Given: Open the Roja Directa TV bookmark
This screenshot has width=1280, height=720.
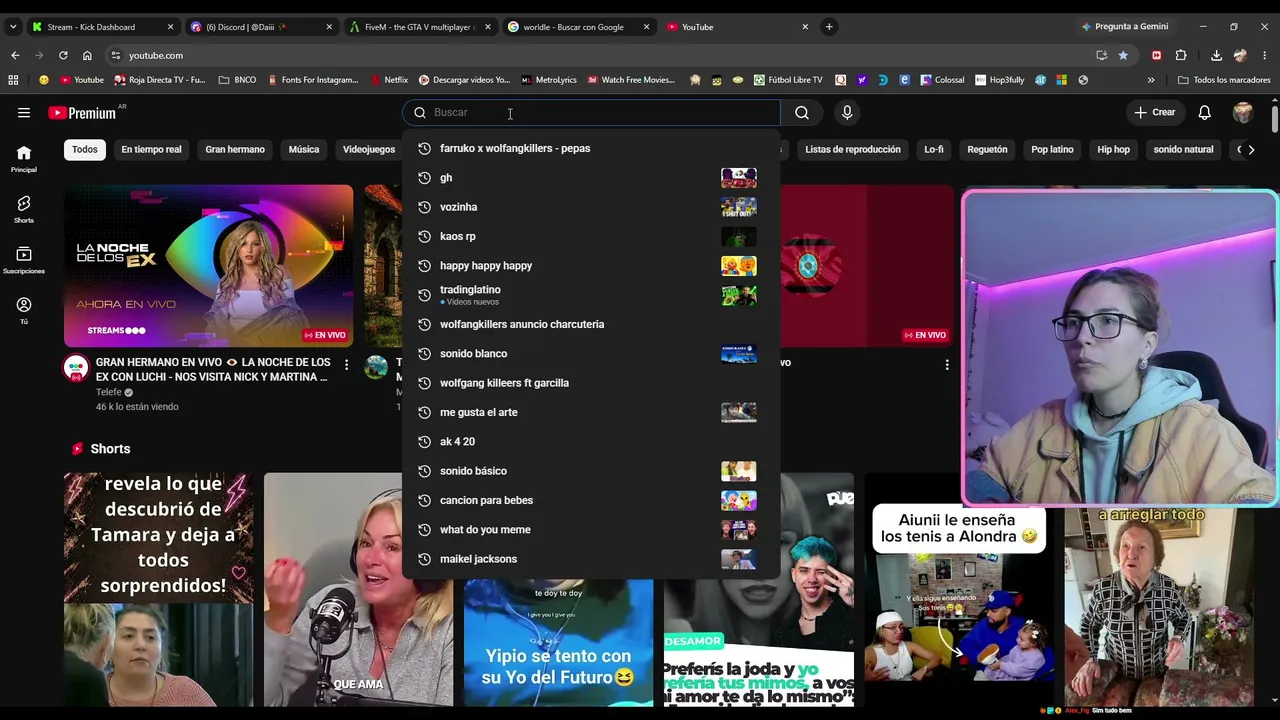Looking at the screenshot, I should click(x=160, y=80).
